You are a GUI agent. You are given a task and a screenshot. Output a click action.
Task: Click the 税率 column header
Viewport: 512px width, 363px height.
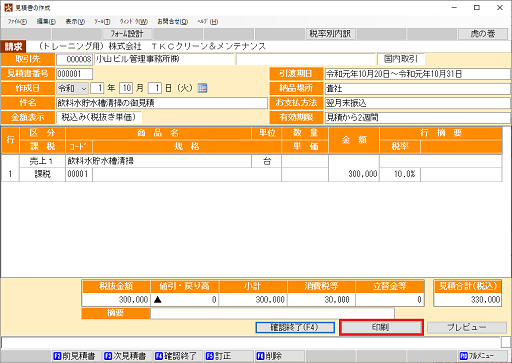click(x=400, y=147)
